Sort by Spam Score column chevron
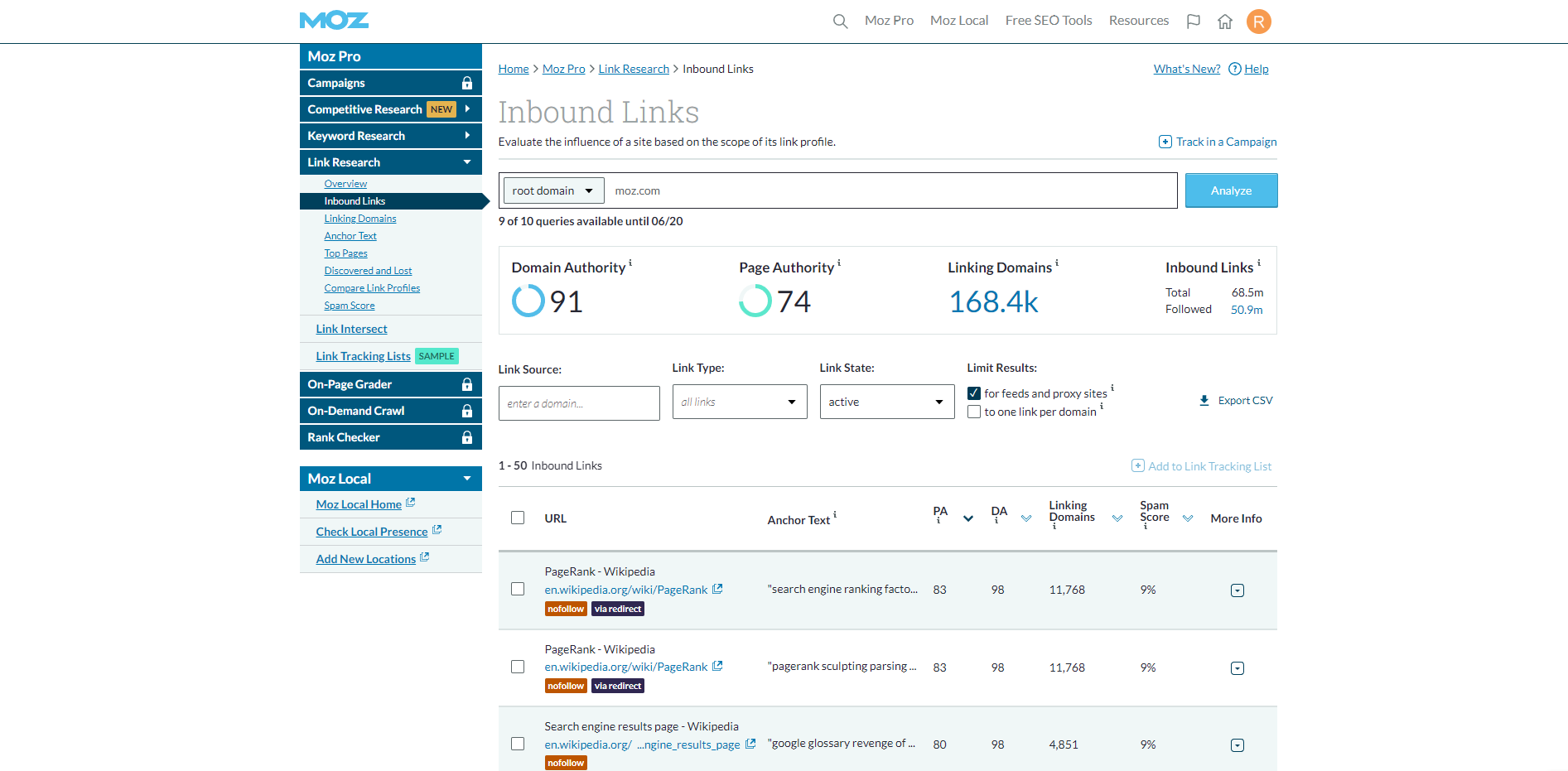The width and height of the screenshot is (1568, 771). tap(1188, 518)
